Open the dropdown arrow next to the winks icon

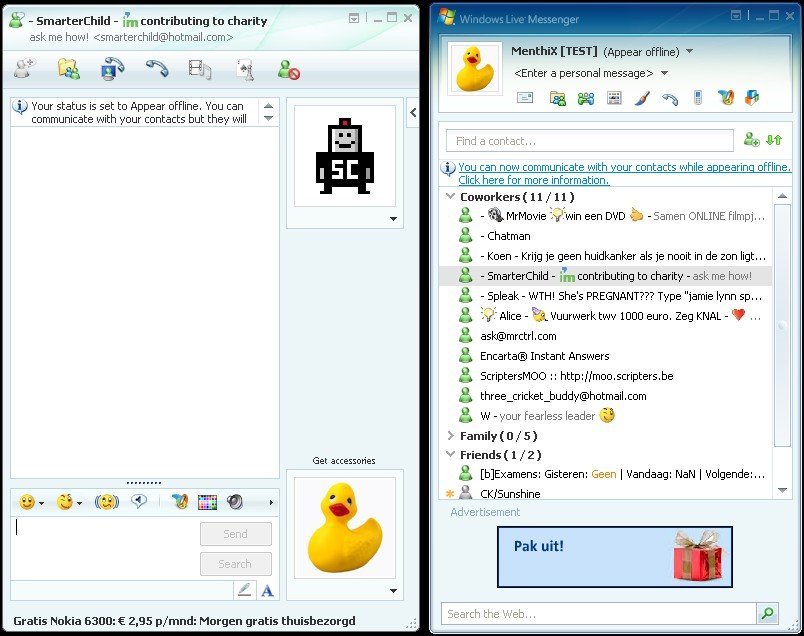pyautogui.click(x=79, y=503)
